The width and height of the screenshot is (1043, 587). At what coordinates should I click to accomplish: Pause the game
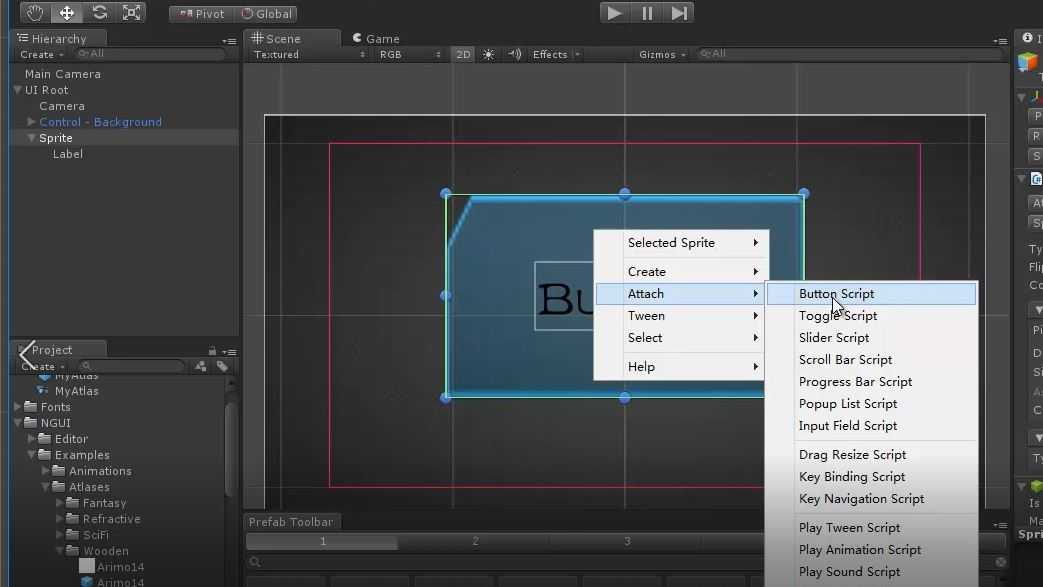coord(647,13)
